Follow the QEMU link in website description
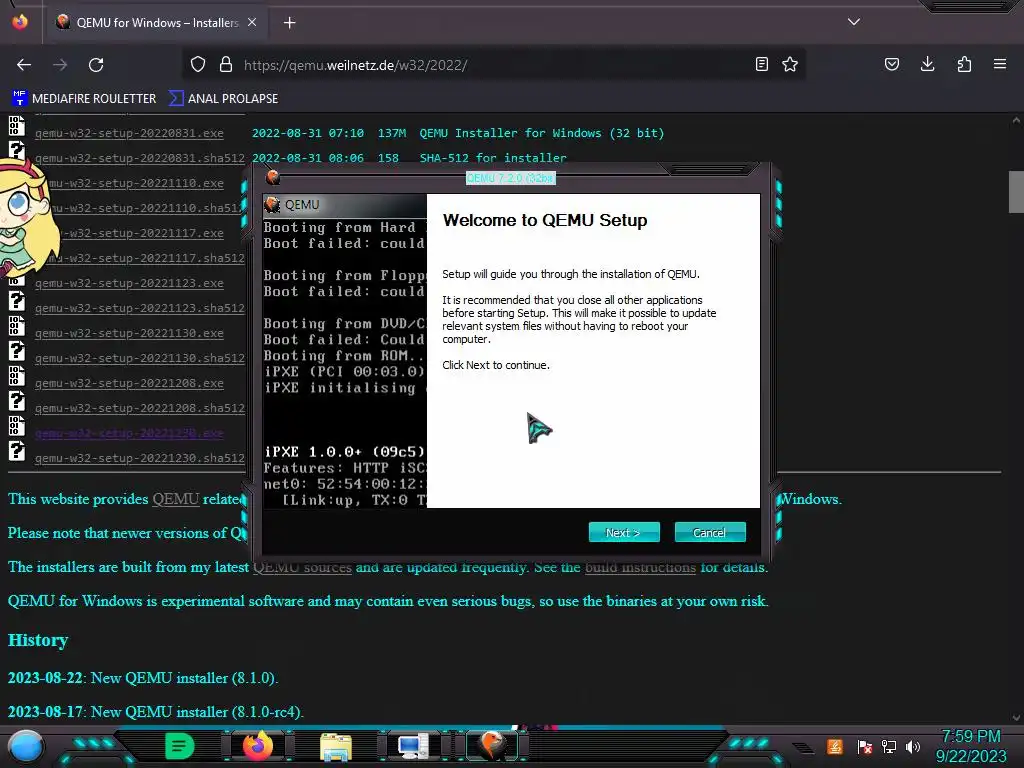 [x=175, y=499]
